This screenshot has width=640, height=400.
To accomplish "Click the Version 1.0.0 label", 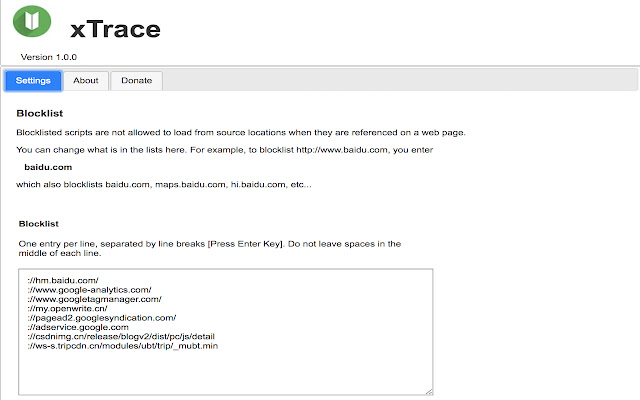I will click(49, 57).
